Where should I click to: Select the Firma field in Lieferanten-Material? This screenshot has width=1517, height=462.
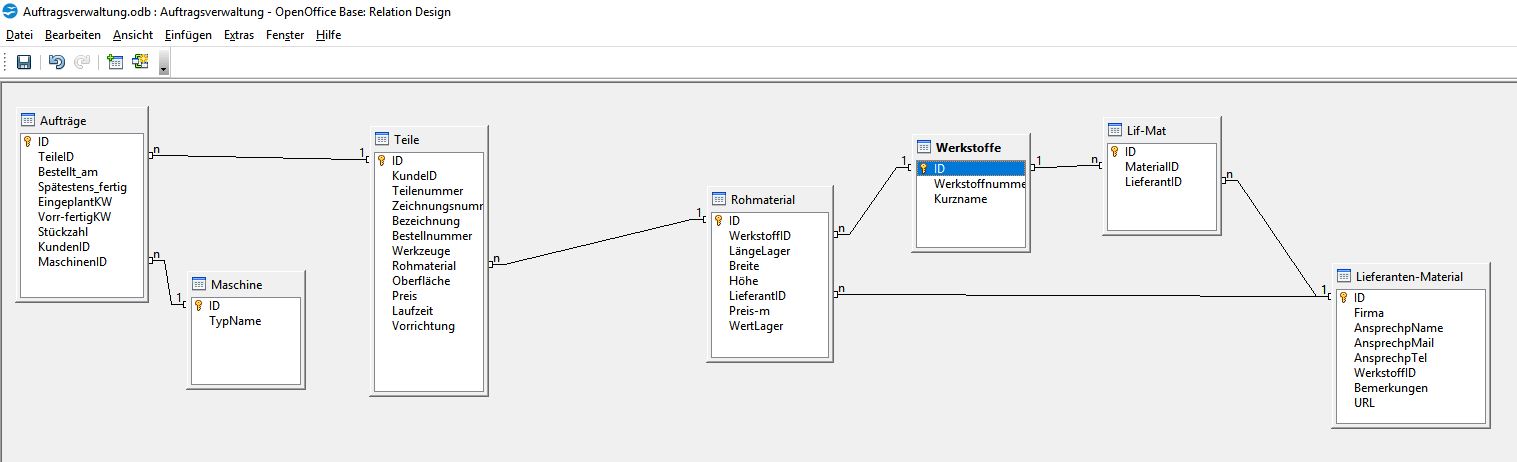click(x=1368, y=313)
